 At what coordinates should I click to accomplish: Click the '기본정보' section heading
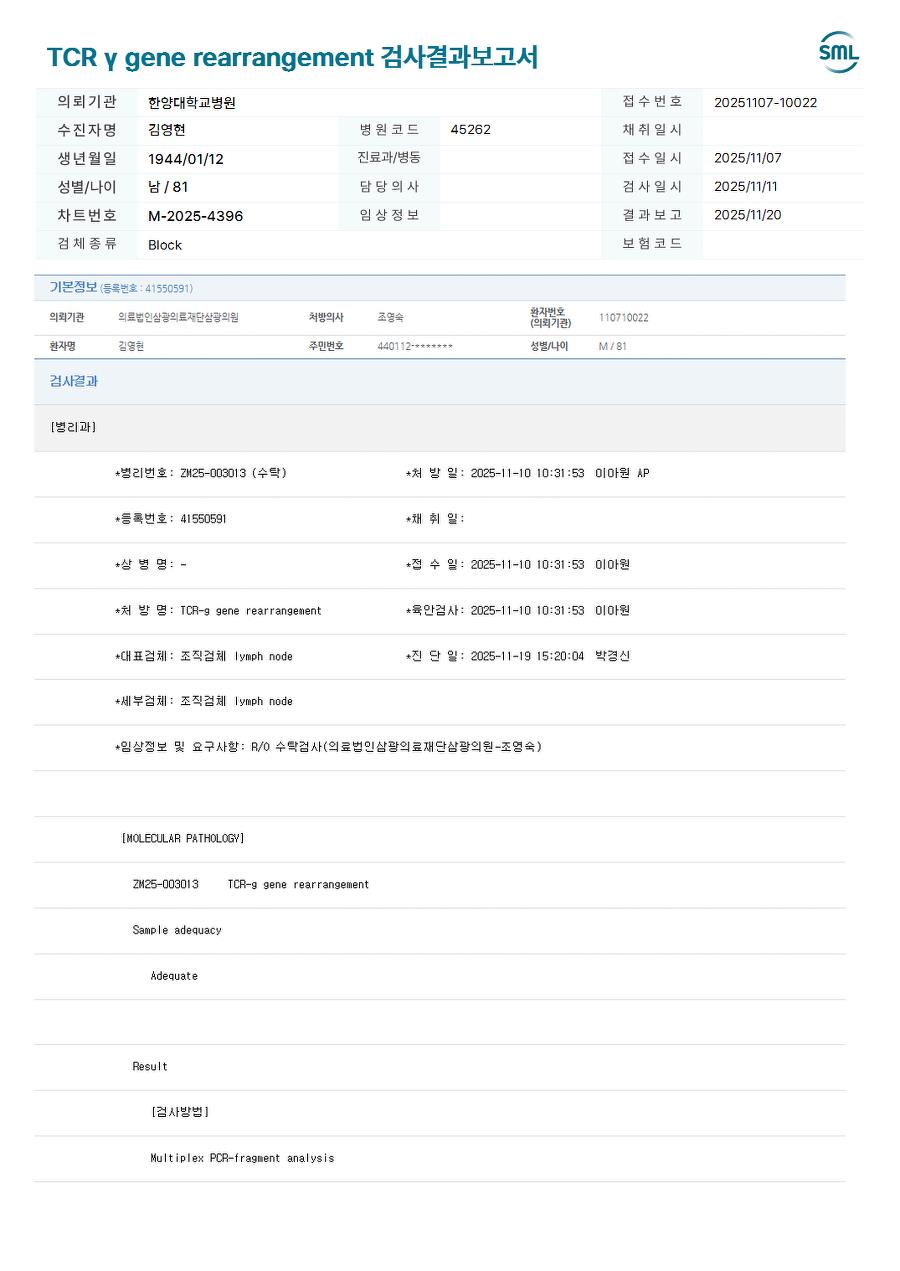pyautogui.click(x=73, y=287)
